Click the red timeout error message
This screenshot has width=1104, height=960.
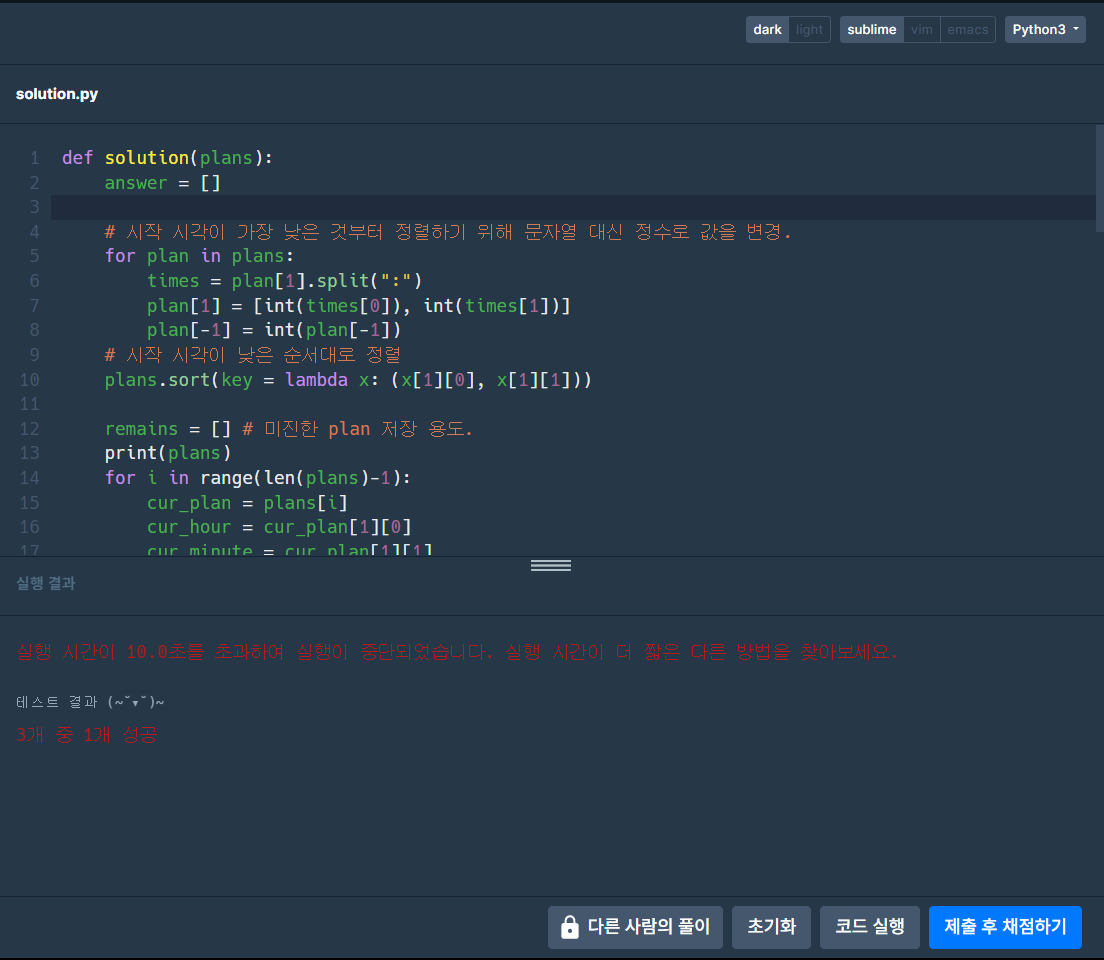point(457,652)
